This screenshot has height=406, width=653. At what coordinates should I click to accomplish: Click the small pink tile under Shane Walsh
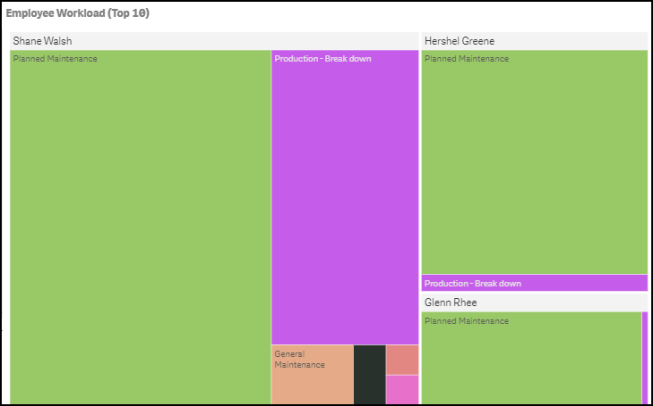click(x=402, y=390)
